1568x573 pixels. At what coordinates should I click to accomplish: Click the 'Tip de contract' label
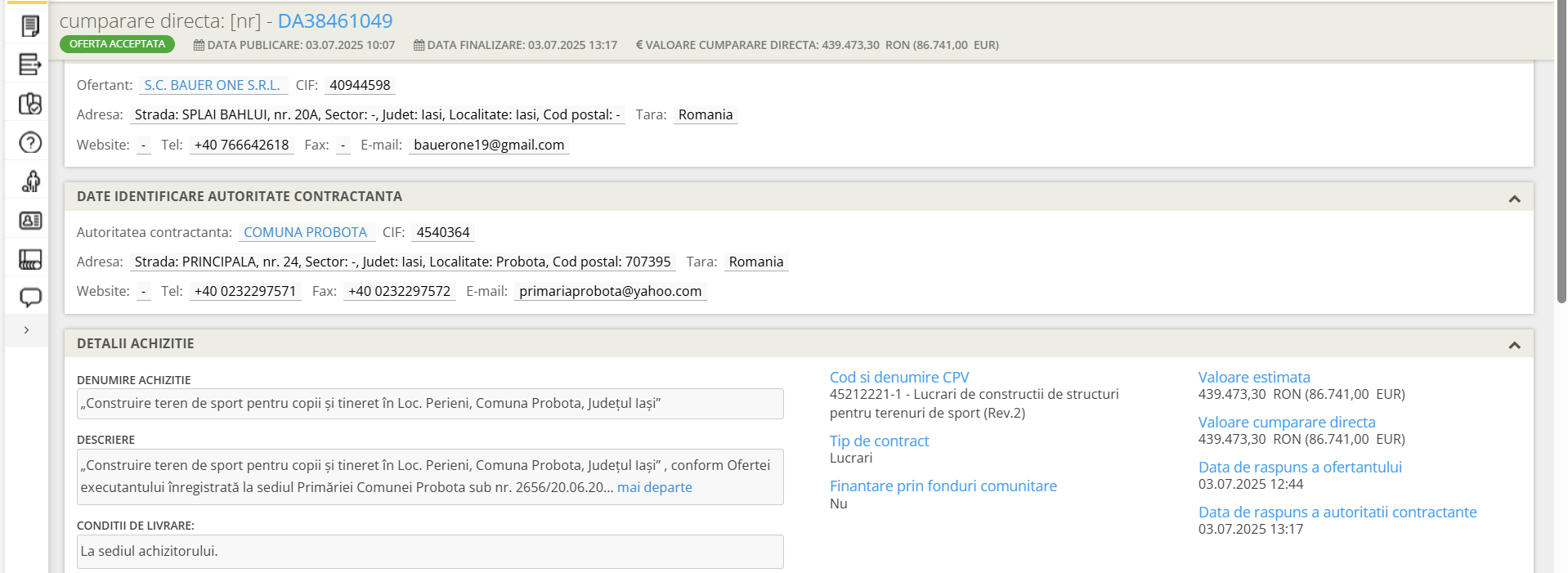click(880, 441)
